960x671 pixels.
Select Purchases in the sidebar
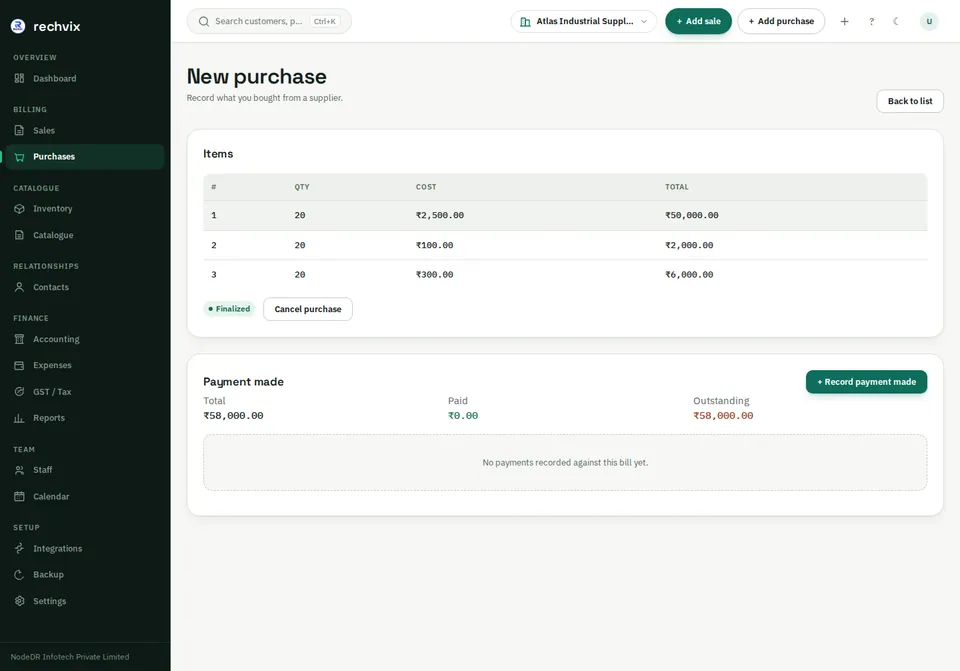click(84, 157)
